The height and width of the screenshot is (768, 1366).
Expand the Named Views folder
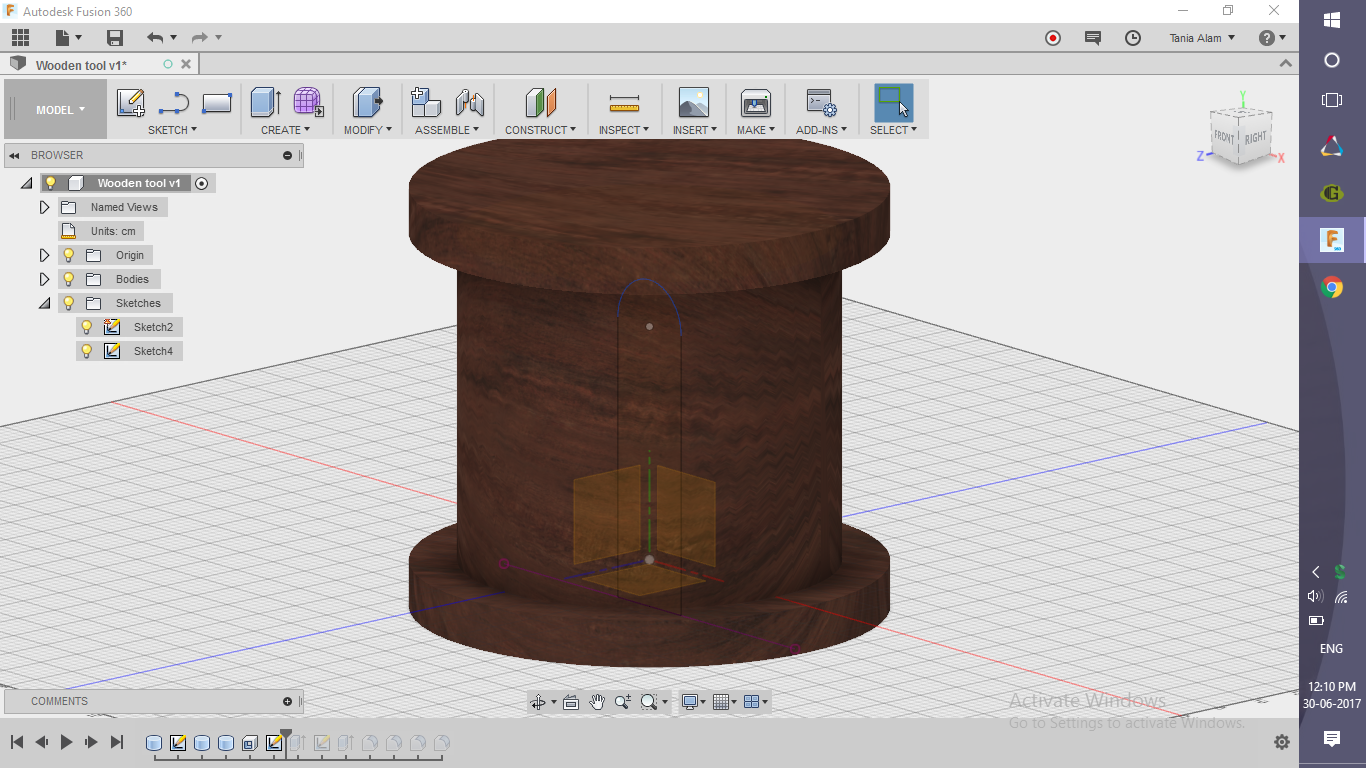[44, 207]
